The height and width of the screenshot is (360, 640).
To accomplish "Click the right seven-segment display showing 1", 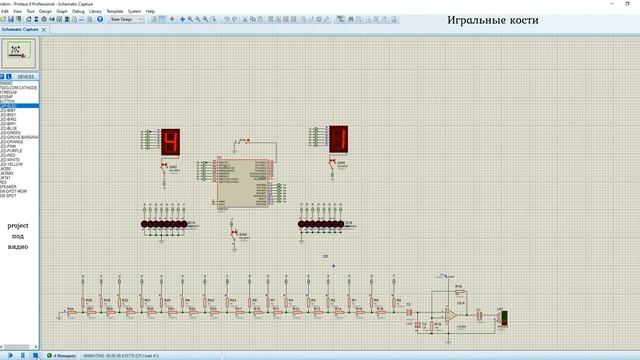I will (x=339, y=139).
